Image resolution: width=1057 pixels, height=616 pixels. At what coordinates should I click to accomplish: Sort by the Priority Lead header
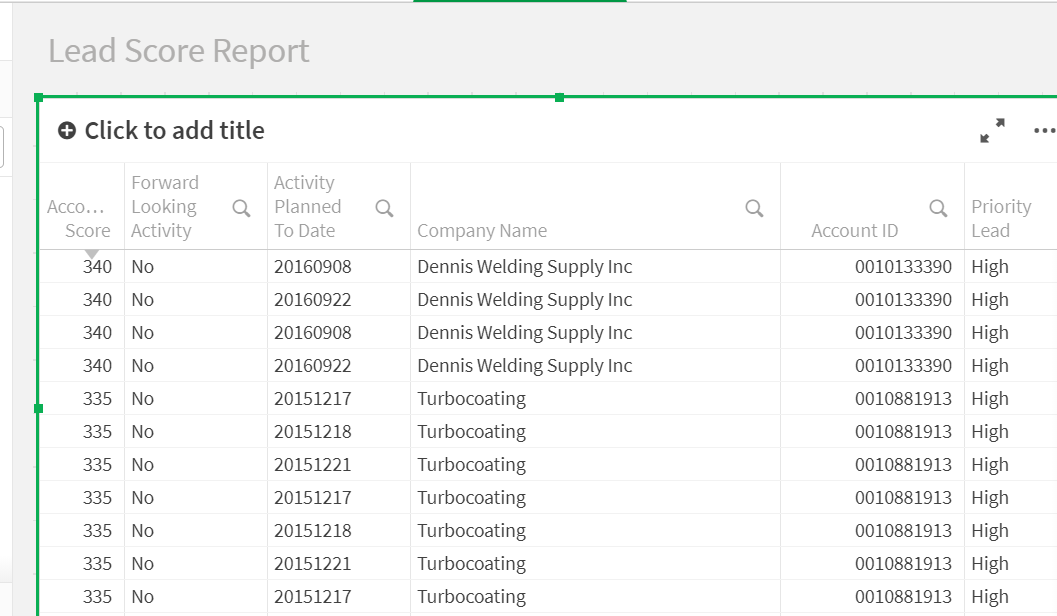(1000, 218)
